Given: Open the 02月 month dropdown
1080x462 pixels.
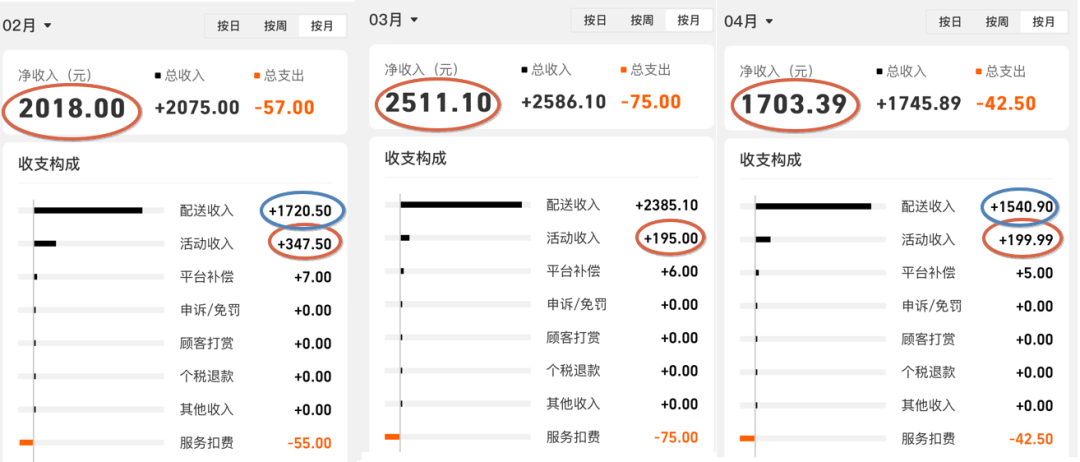Looking at the screenshot, I should (x=27, y=25).
